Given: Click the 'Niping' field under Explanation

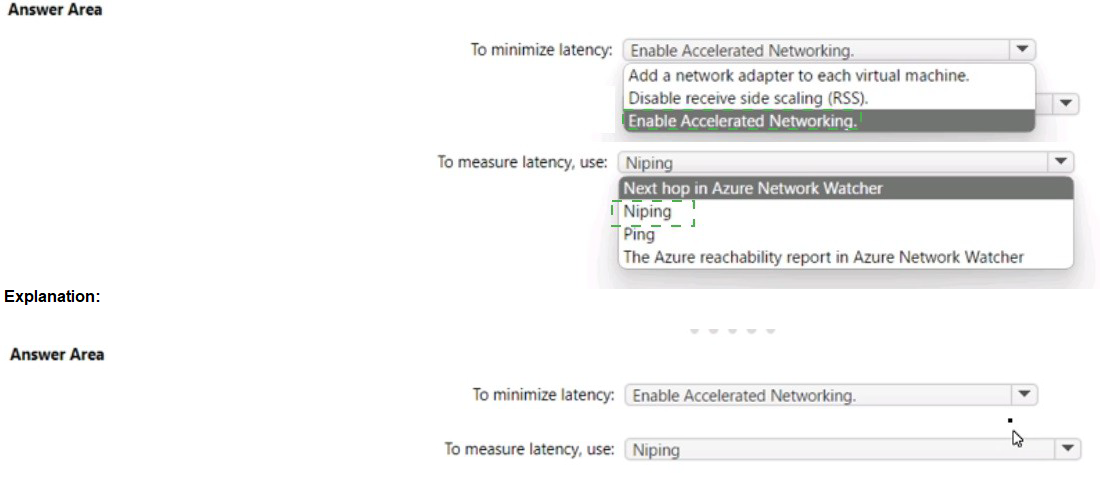Looking at the screenshot, I should coord(838,450).
